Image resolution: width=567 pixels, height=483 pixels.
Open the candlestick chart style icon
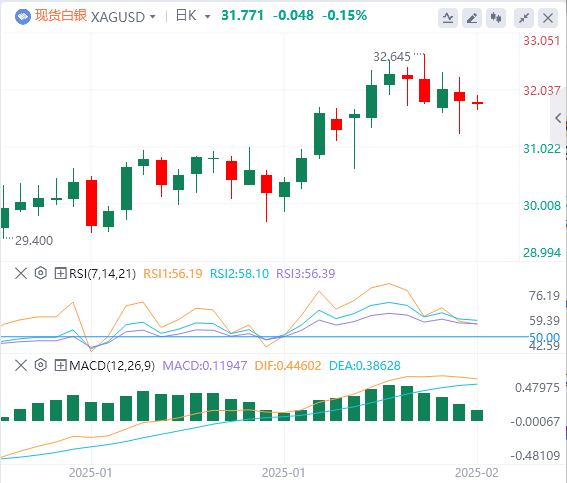[496, 18]
